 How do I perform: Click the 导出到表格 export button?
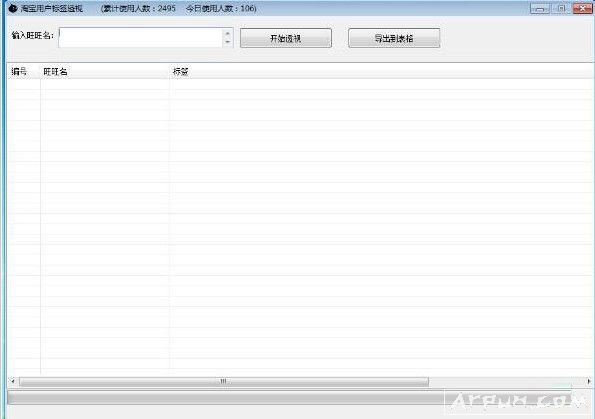394,38
